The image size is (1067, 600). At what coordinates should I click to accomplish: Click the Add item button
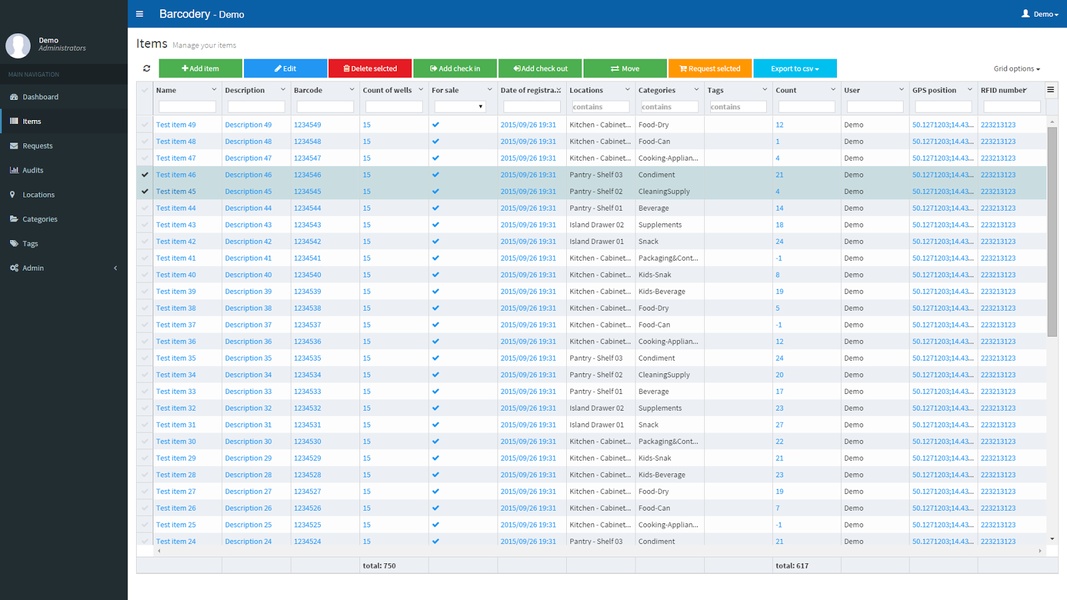(x=200, y=68)
